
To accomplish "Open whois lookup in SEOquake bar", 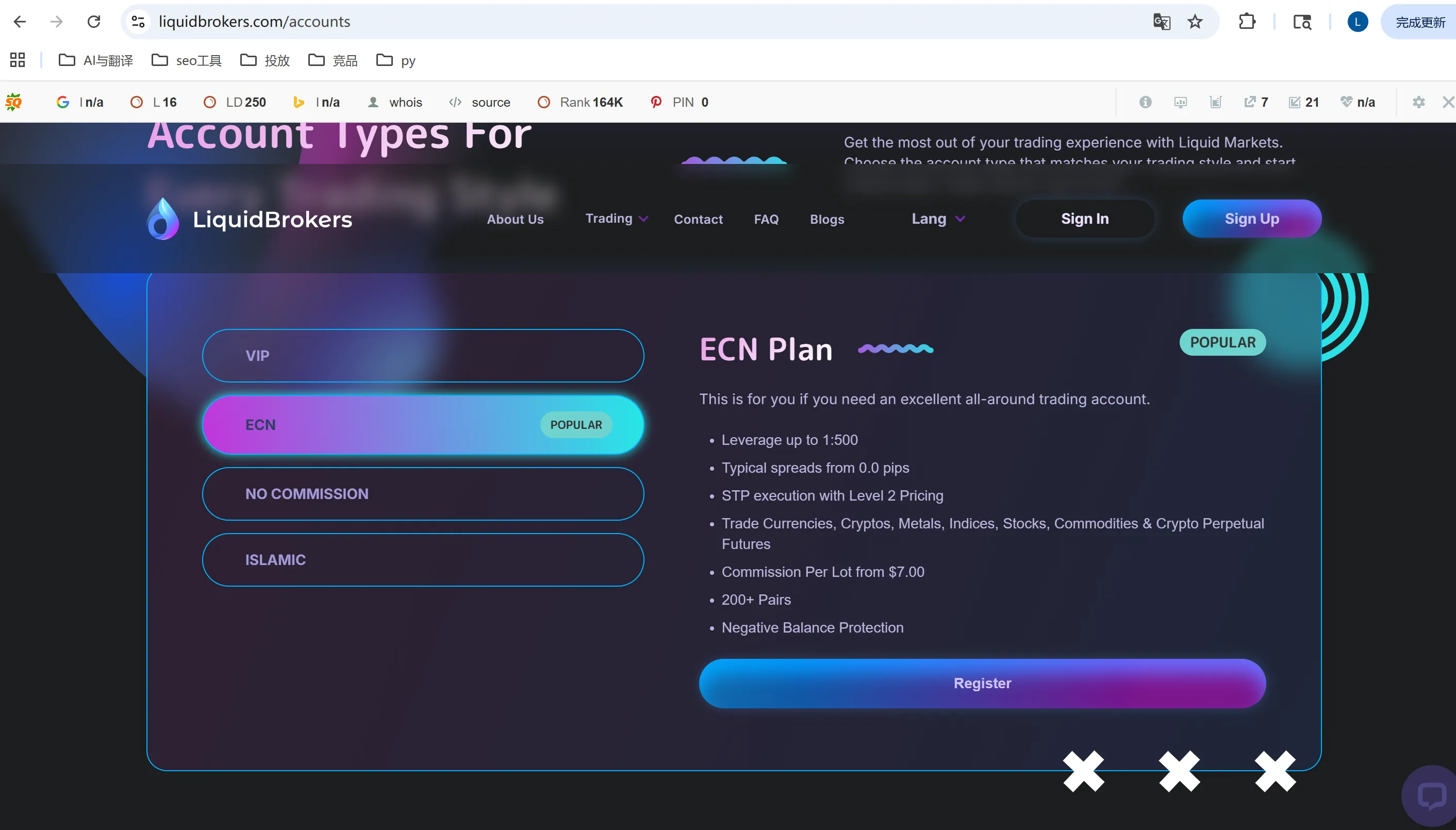I will pos(395,102).
